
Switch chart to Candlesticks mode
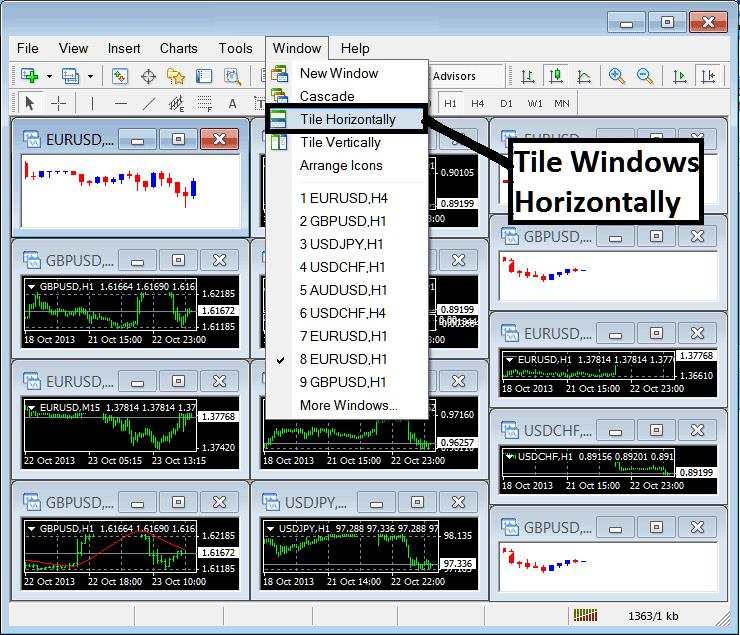pyautogui.click(x=554, y=76)
